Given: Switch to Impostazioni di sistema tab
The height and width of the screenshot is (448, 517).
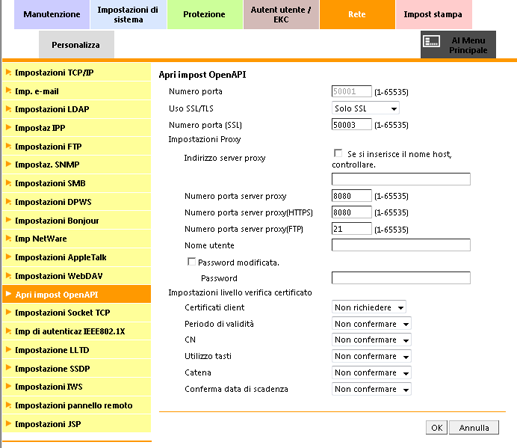Looking at the screenshot, I should click(x=128, y=14).
